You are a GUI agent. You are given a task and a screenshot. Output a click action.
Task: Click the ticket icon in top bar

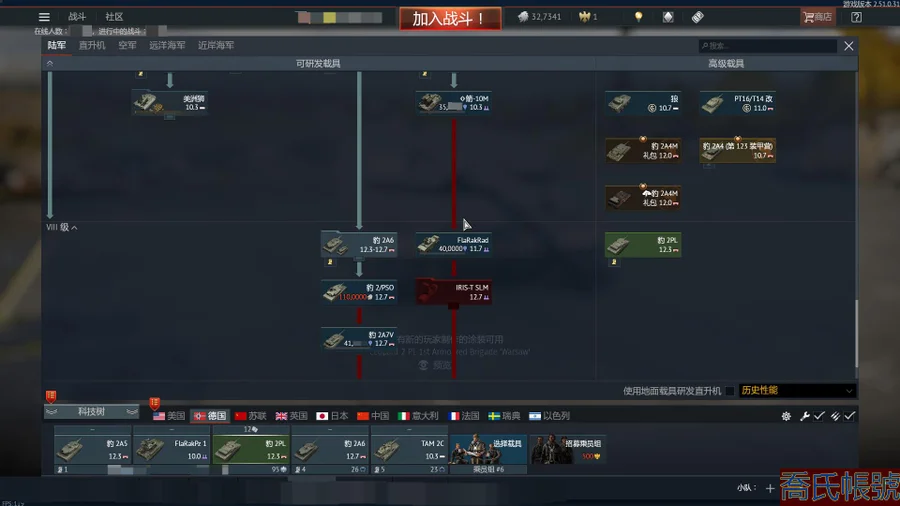pos(697,17)
